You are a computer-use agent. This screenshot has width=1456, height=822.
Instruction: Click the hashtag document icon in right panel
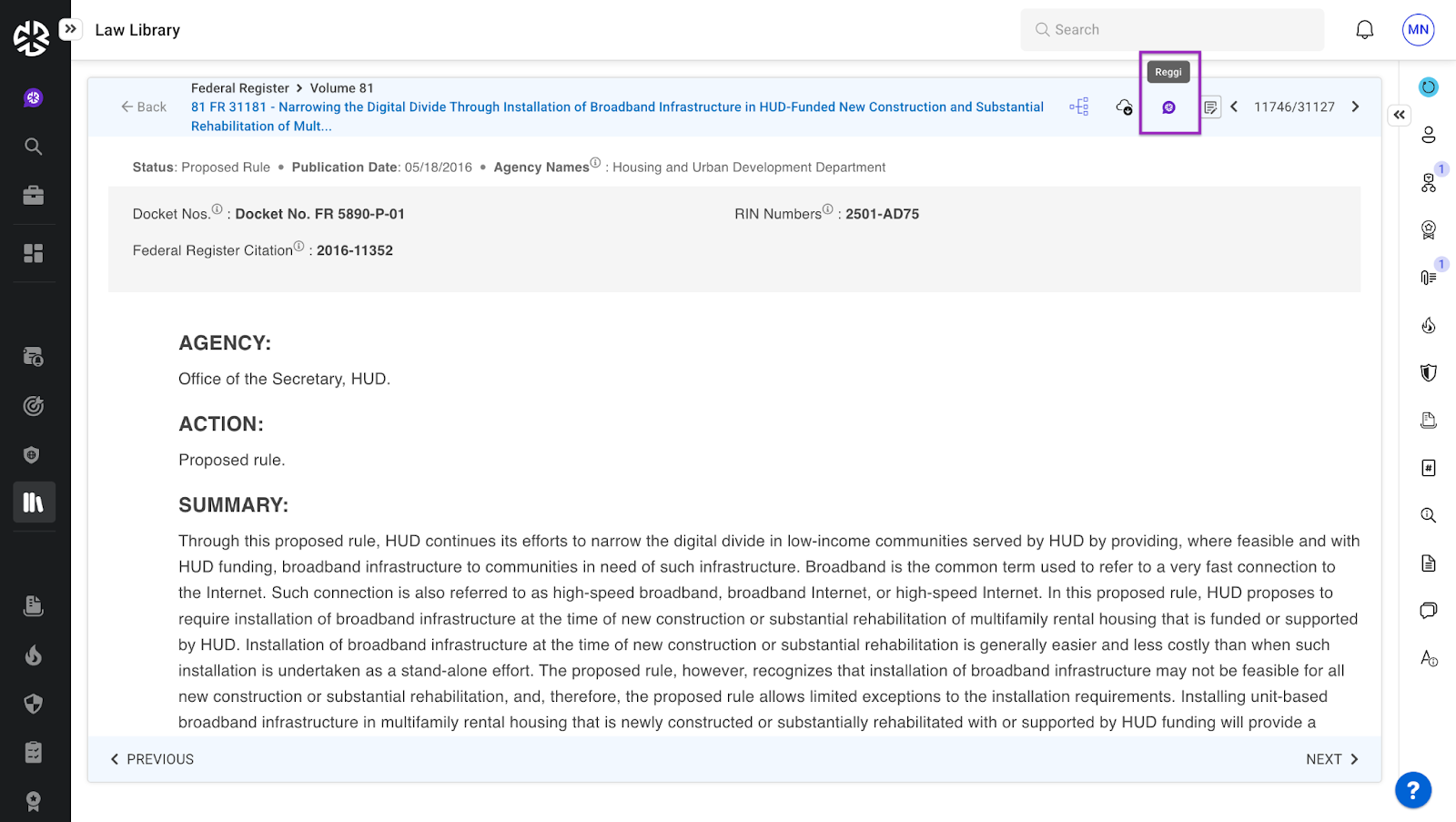(x=1428, y=468)
